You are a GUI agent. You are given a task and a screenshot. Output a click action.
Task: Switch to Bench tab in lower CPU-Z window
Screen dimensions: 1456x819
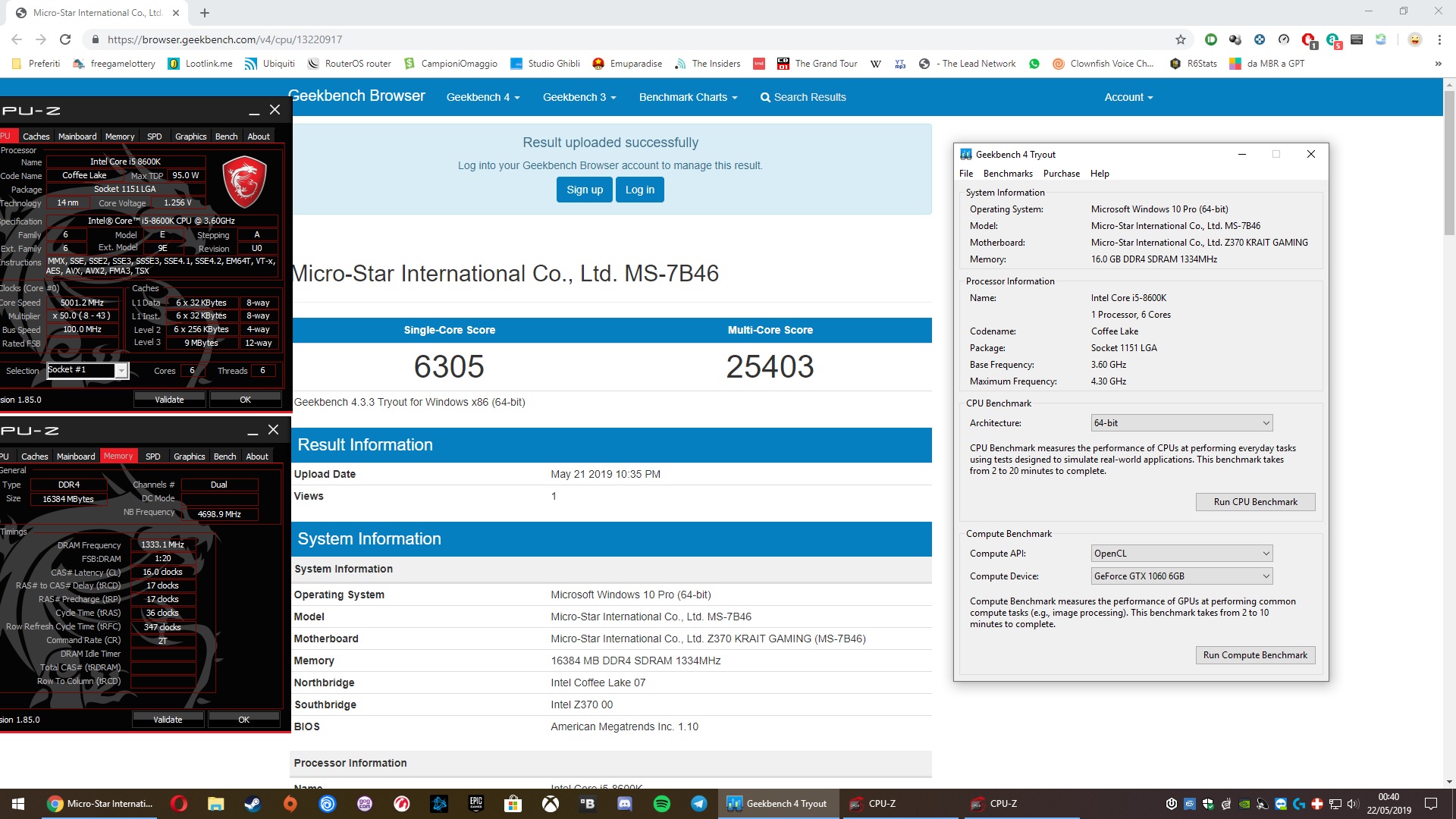(x=224, y=457)
